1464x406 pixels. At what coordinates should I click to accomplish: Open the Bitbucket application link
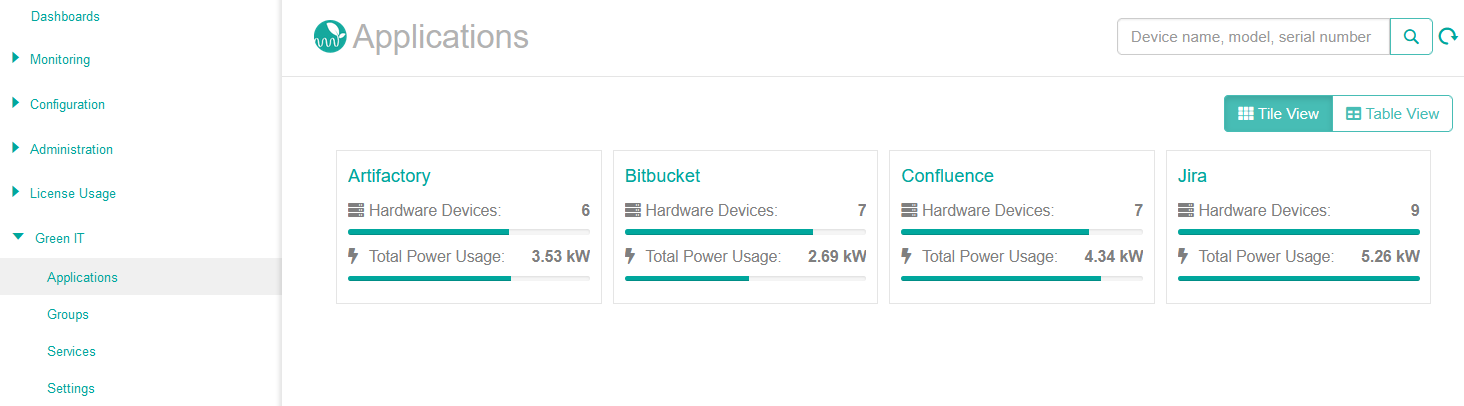[x=662, y=176]
